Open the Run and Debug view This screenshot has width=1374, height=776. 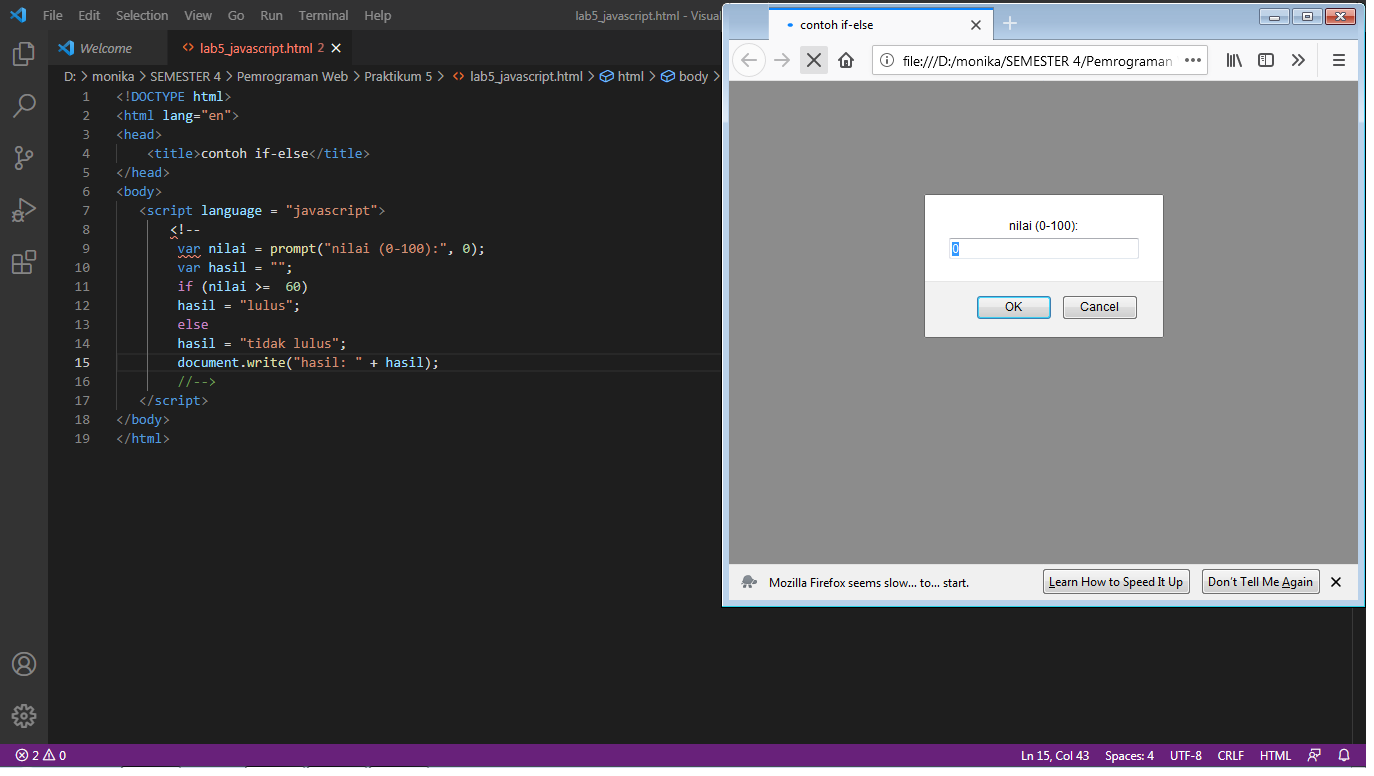coord(24,210)
